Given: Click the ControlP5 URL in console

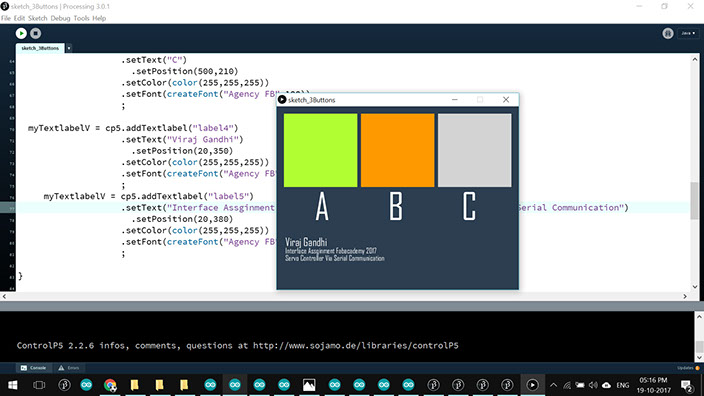Looking at the screenshot, I should click(356, 346).
